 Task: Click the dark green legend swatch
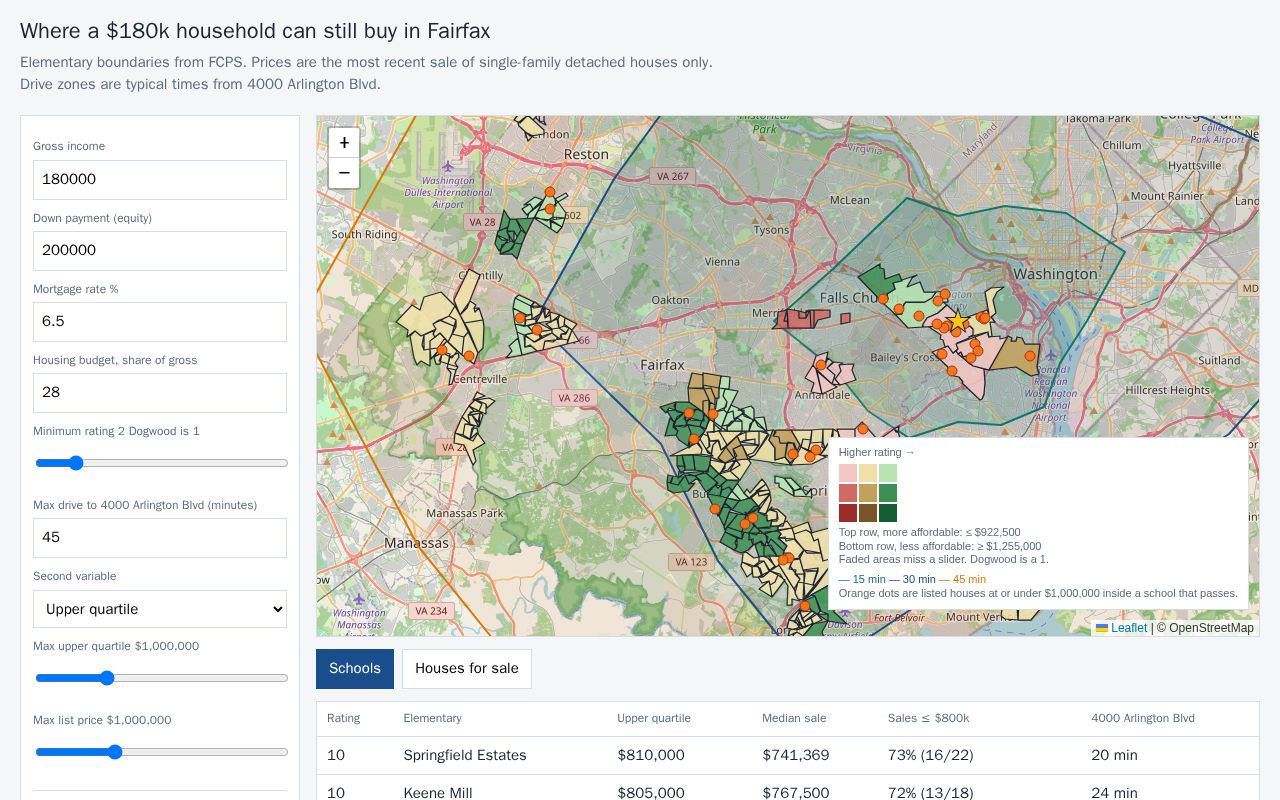tap(888, 513)
